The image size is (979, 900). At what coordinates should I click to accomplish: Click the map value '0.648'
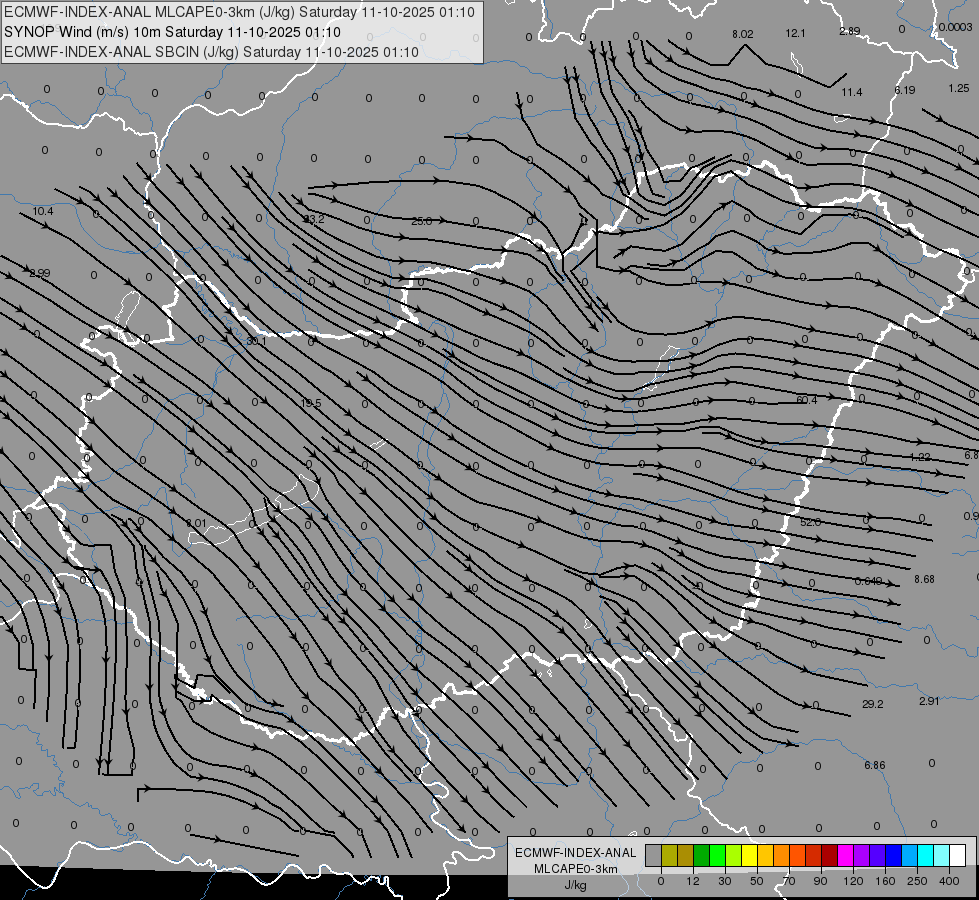tap(868, 581)
